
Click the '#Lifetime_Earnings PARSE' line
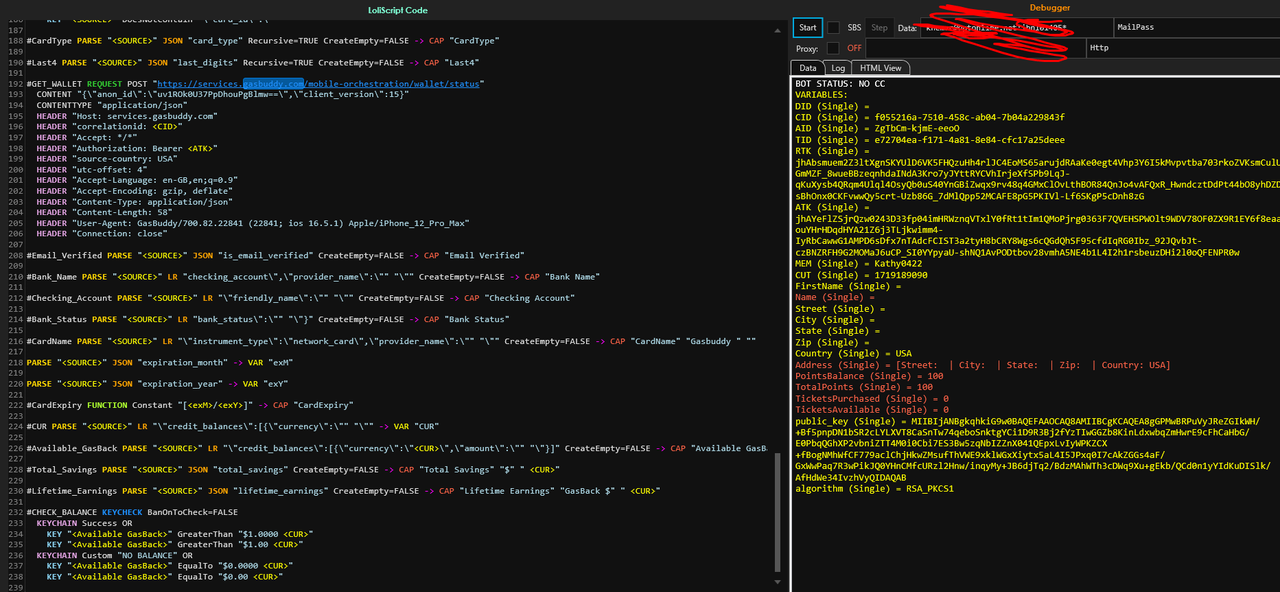pos(344,491)
